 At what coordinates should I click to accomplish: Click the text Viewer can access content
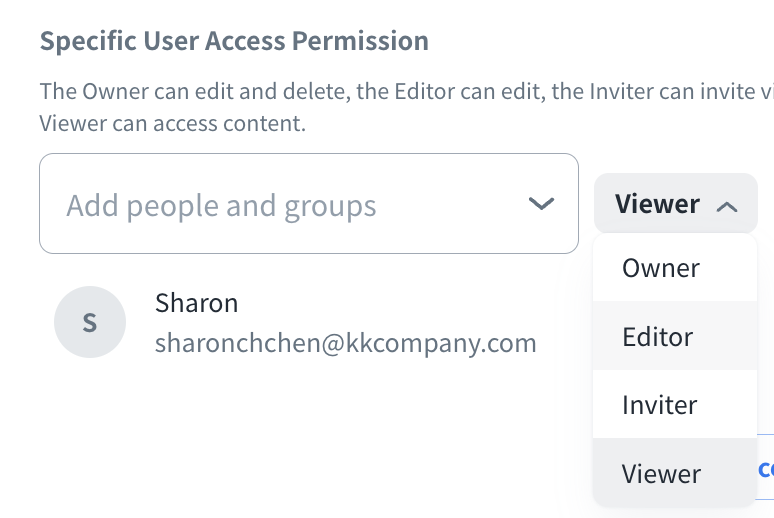[172, 124]
